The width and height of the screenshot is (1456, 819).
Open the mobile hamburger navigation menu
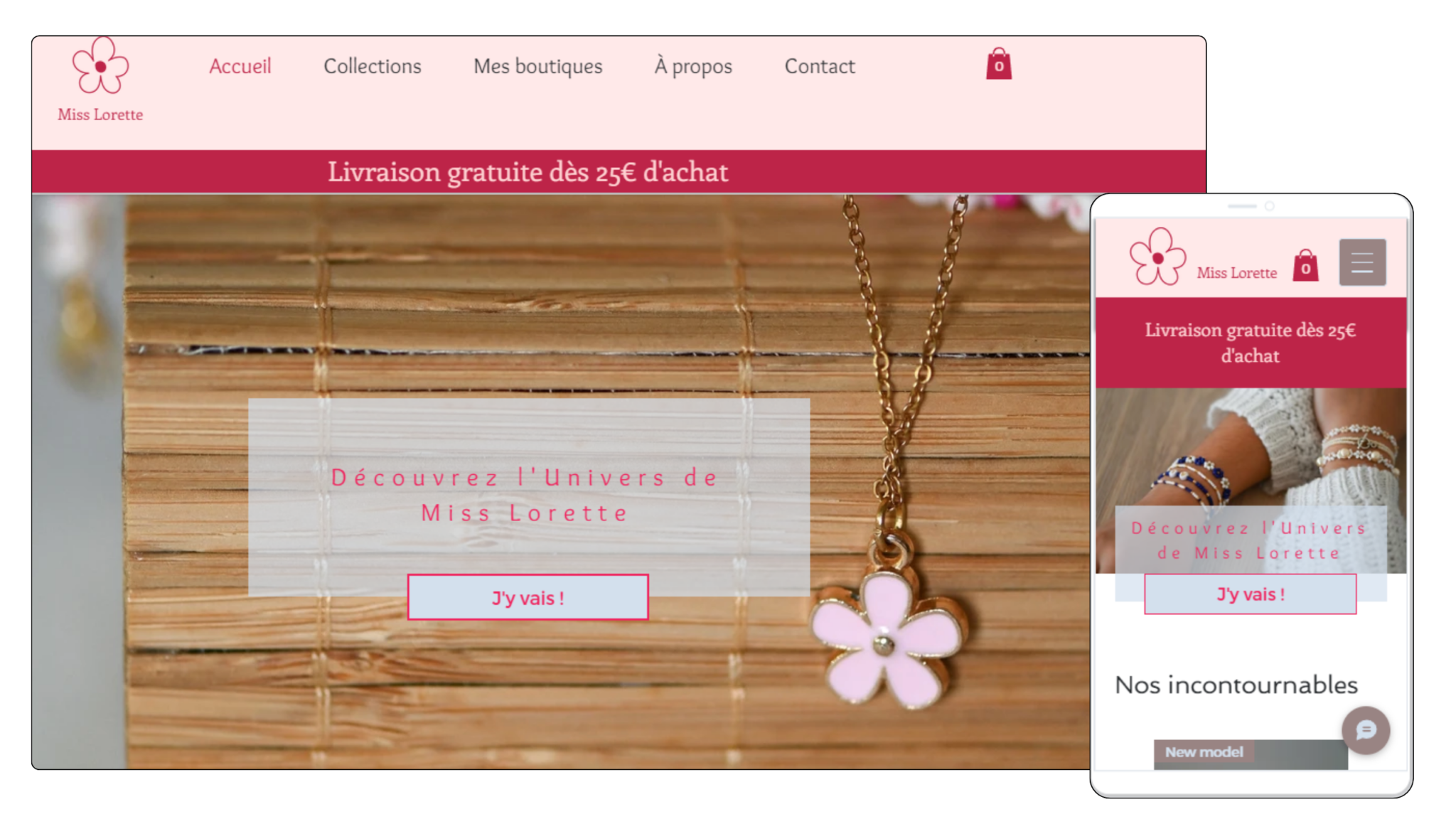coord(1361,262)
